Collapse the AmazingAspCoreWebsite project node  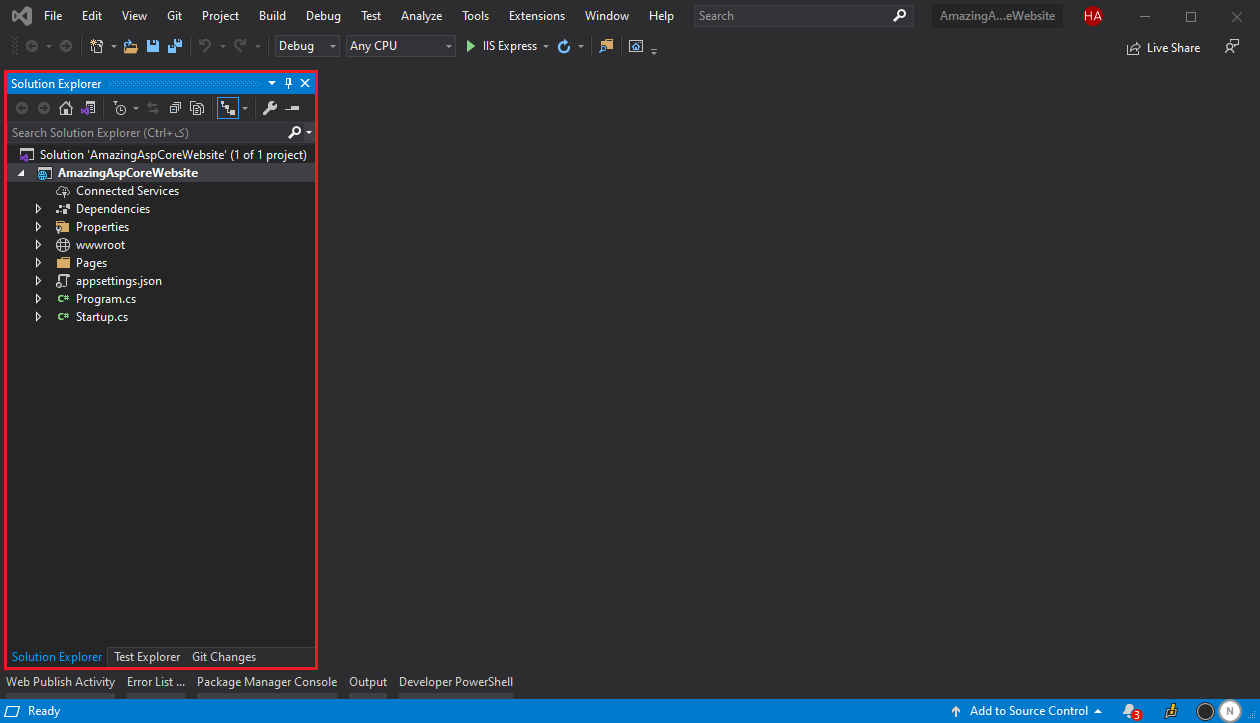coord(21,173)
